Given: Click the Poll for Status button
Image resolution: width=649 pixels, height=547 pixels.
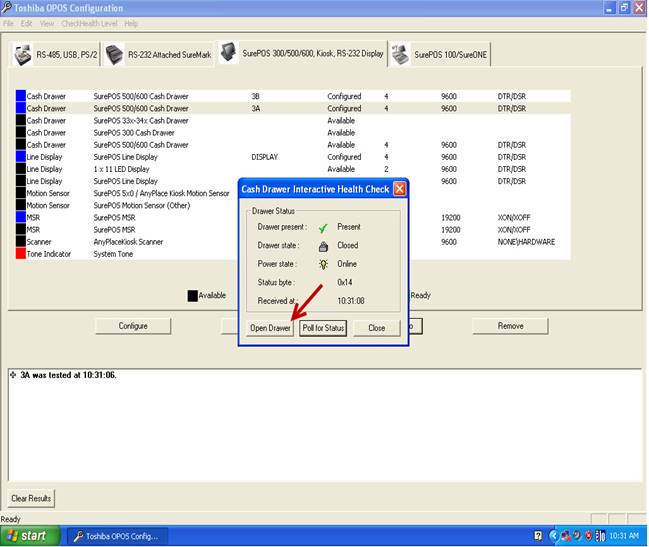Looking at the screenshot, I should point(323,328).
